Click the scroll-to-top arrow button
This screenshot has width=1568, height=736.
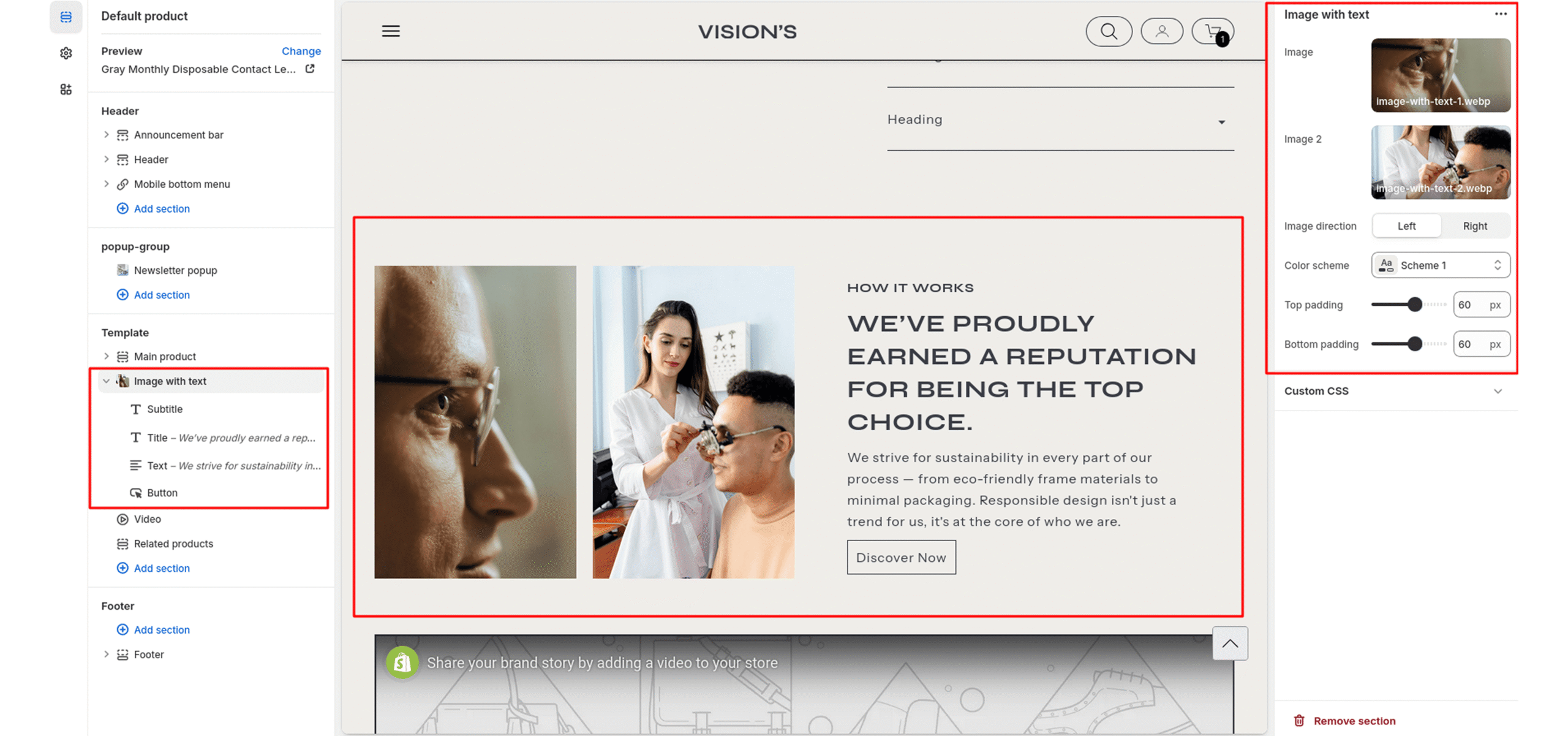pyautogui.click(x=1229, y=643)
